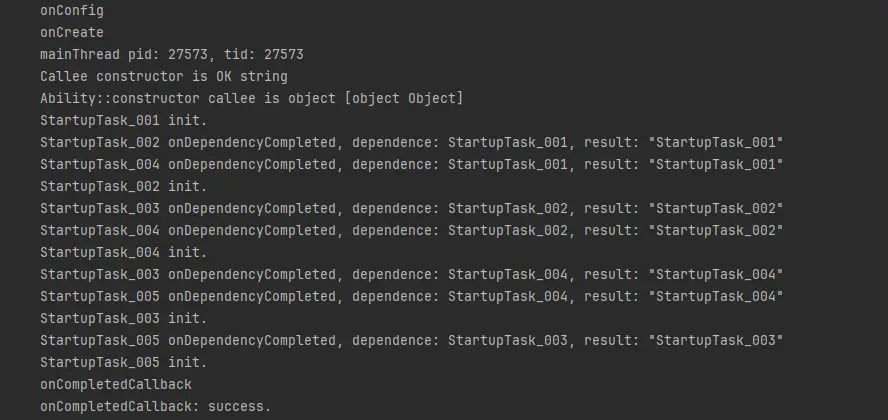888x420 pixels.
Task: Click the onConfig log line
Action: pos(72,11)
